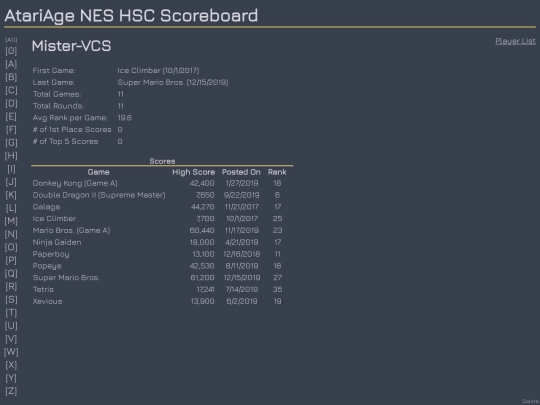Click the Tetris rank value 35
Viewport: 540px width, 405px height.
click(277, 290)
